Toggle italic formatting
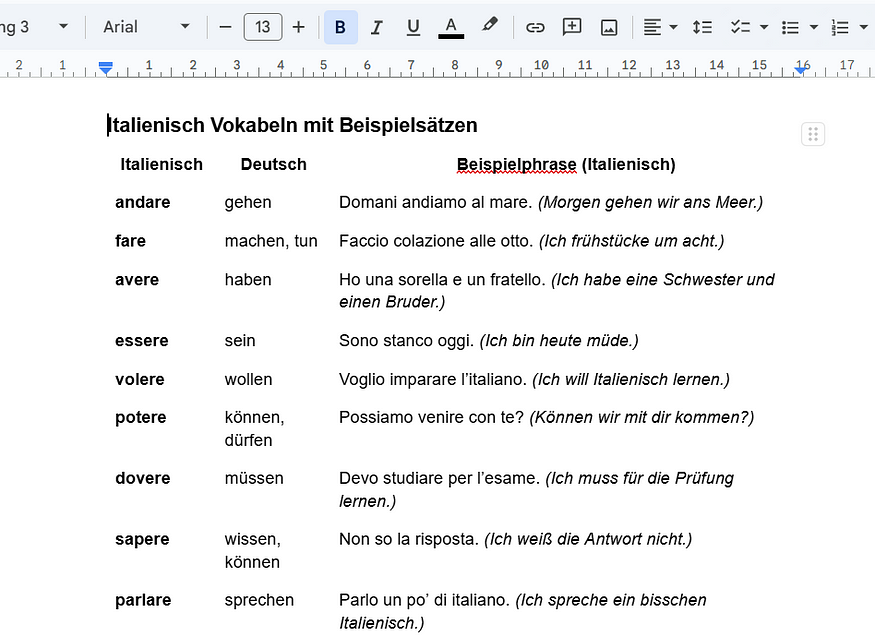 (x=377, y=27)
